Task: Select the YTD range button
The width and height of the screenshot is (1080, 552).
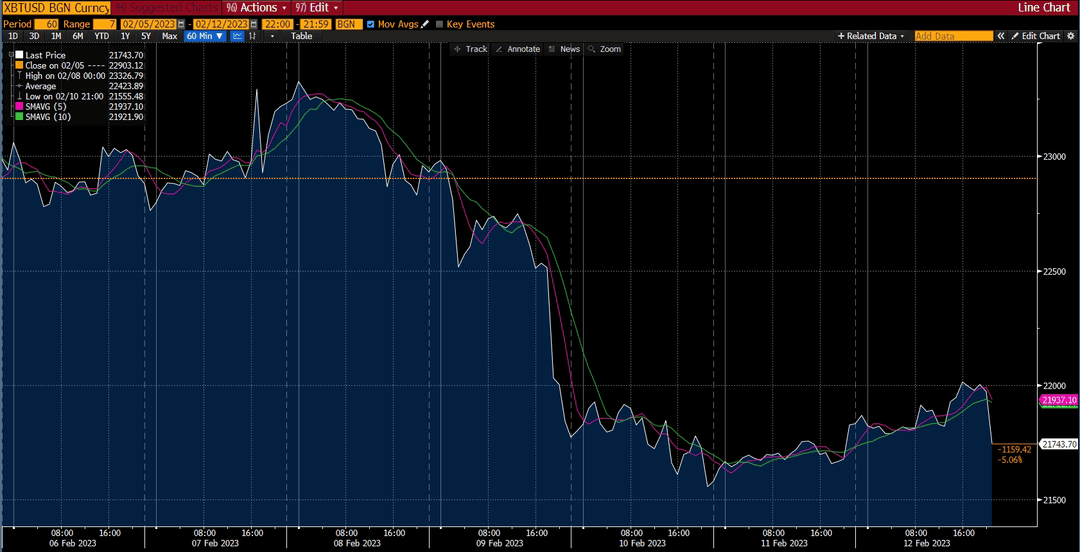Action: [x=101, y=36]
